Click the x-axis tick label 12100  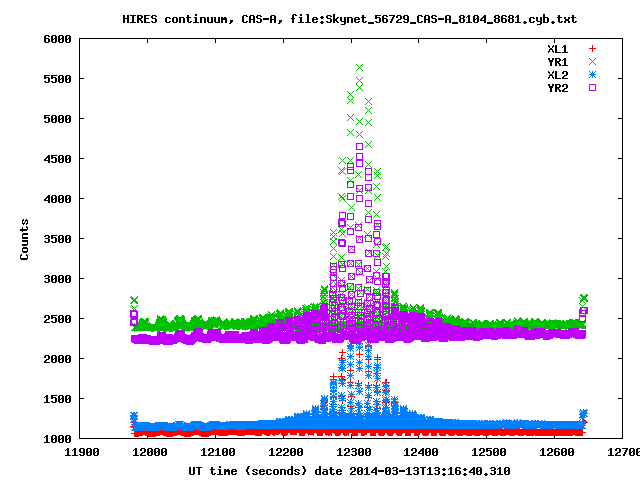coord(218,452)
